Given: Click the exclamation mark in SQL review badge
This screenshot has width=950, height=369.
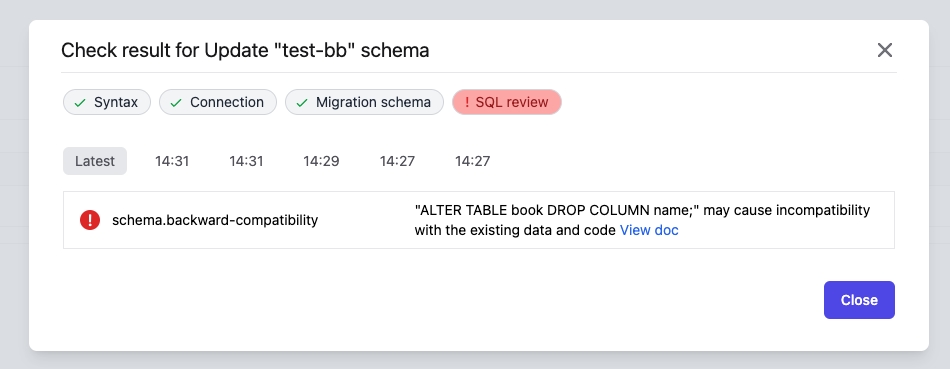Looking at the screenshot, I should pyautogui.click(x=467, y=102).
